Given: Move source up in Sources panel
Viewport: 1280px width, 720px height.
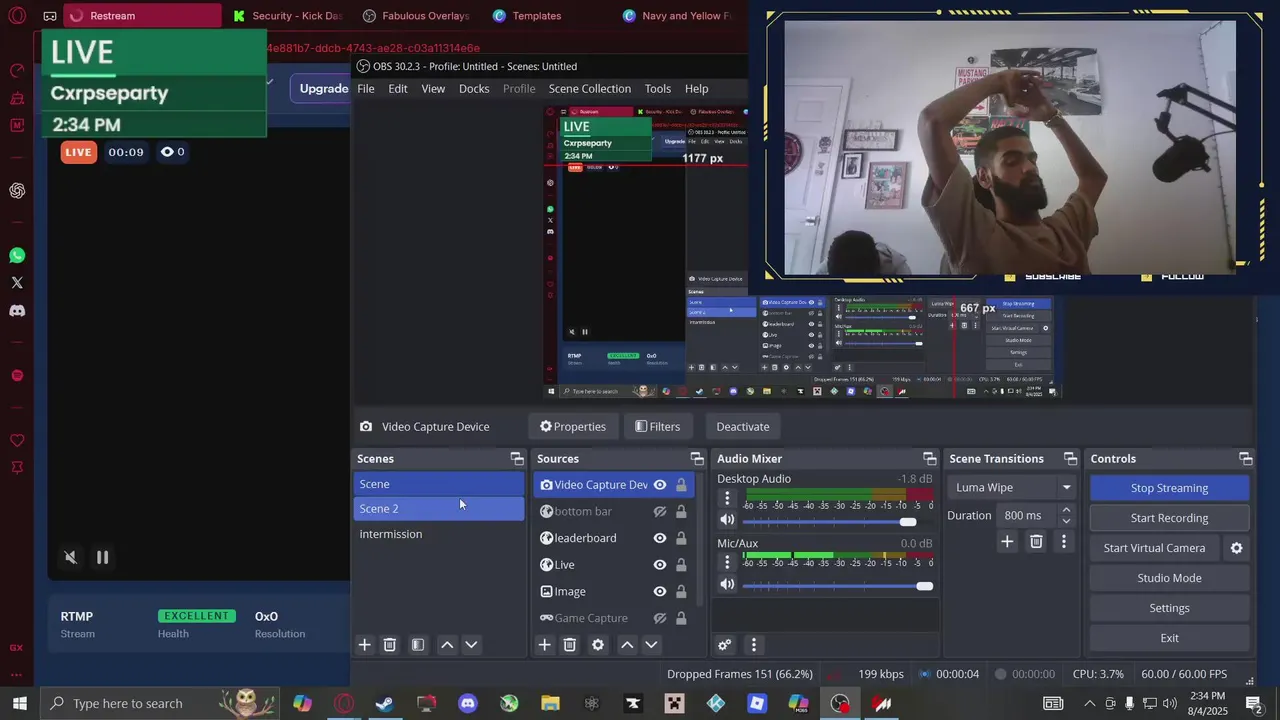Looking at the screenshot, I should pyautogui.click(x=627, y=645).
